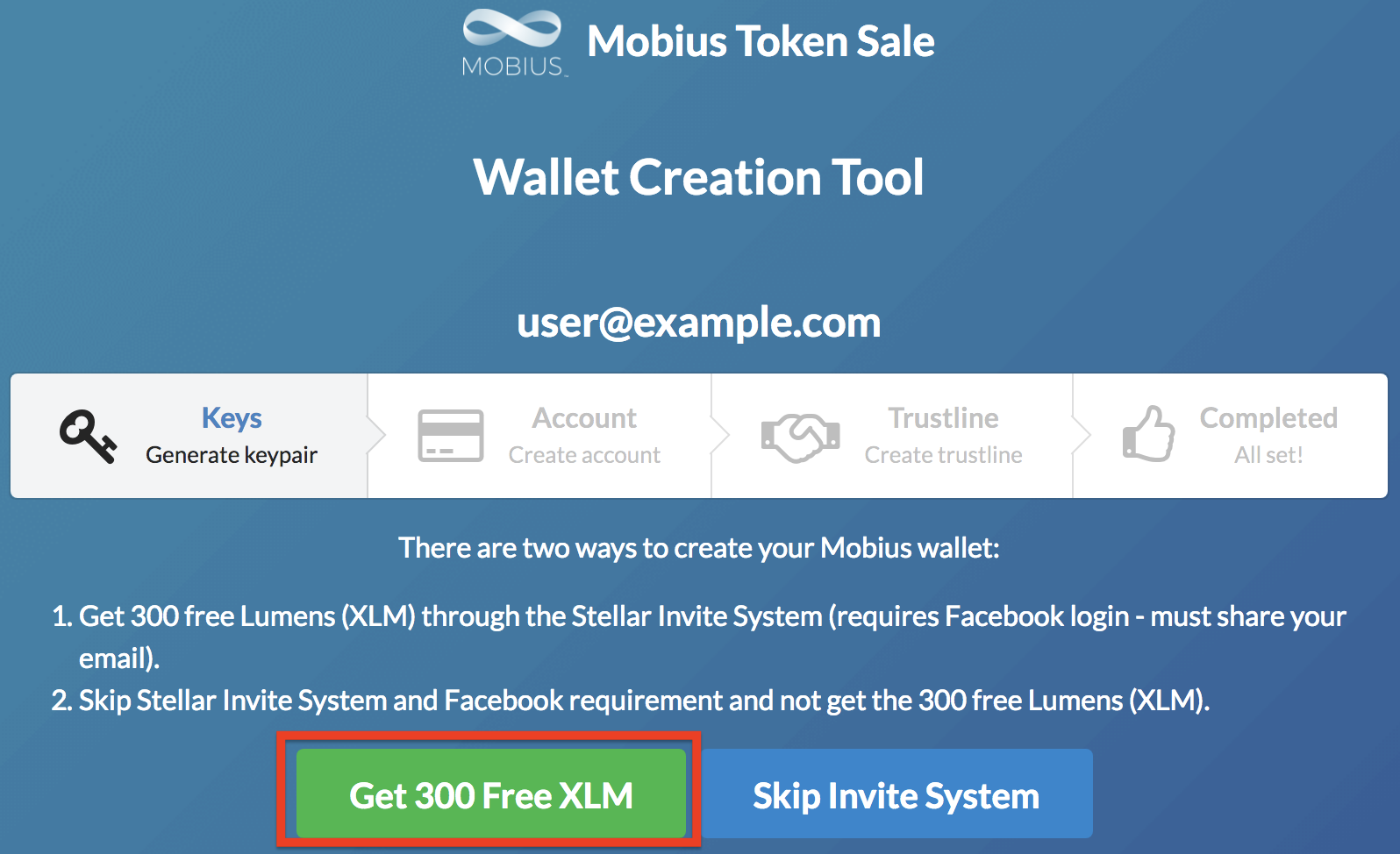Click the thumbs-up Completed icon
This screenshot has height=854, width=1400.
click(1148, 433)
